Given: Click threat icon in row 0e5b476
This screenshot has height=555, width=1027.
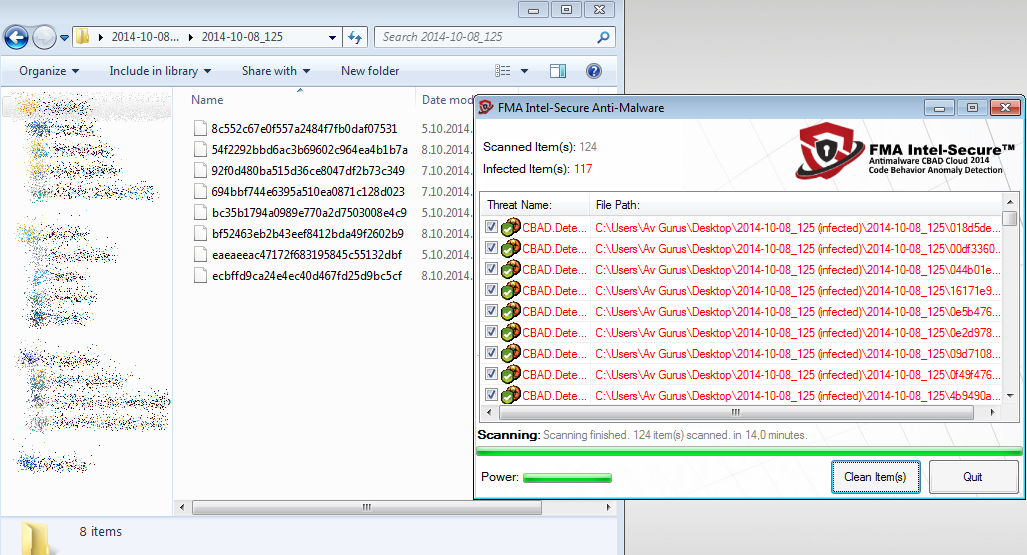Looking at the screenshot, I should [x=511, y=311].
